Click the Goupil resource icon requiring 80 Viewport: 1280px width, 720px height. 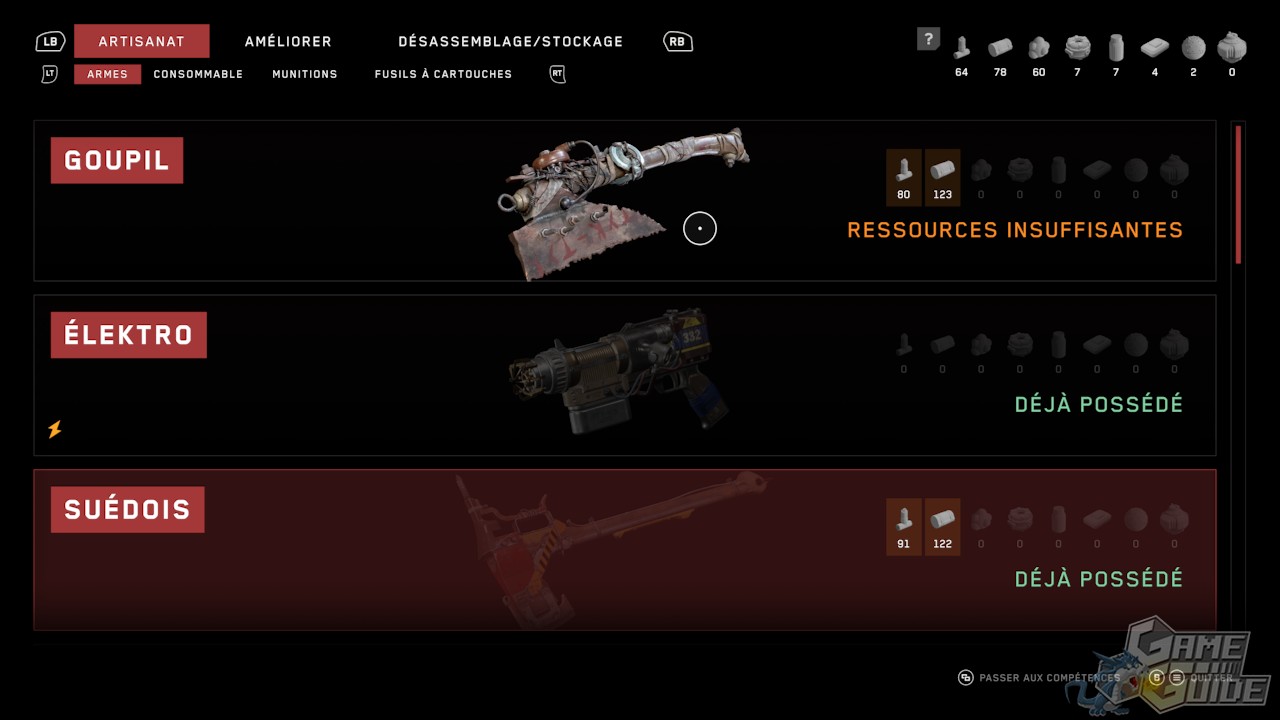tap(904, 178)
